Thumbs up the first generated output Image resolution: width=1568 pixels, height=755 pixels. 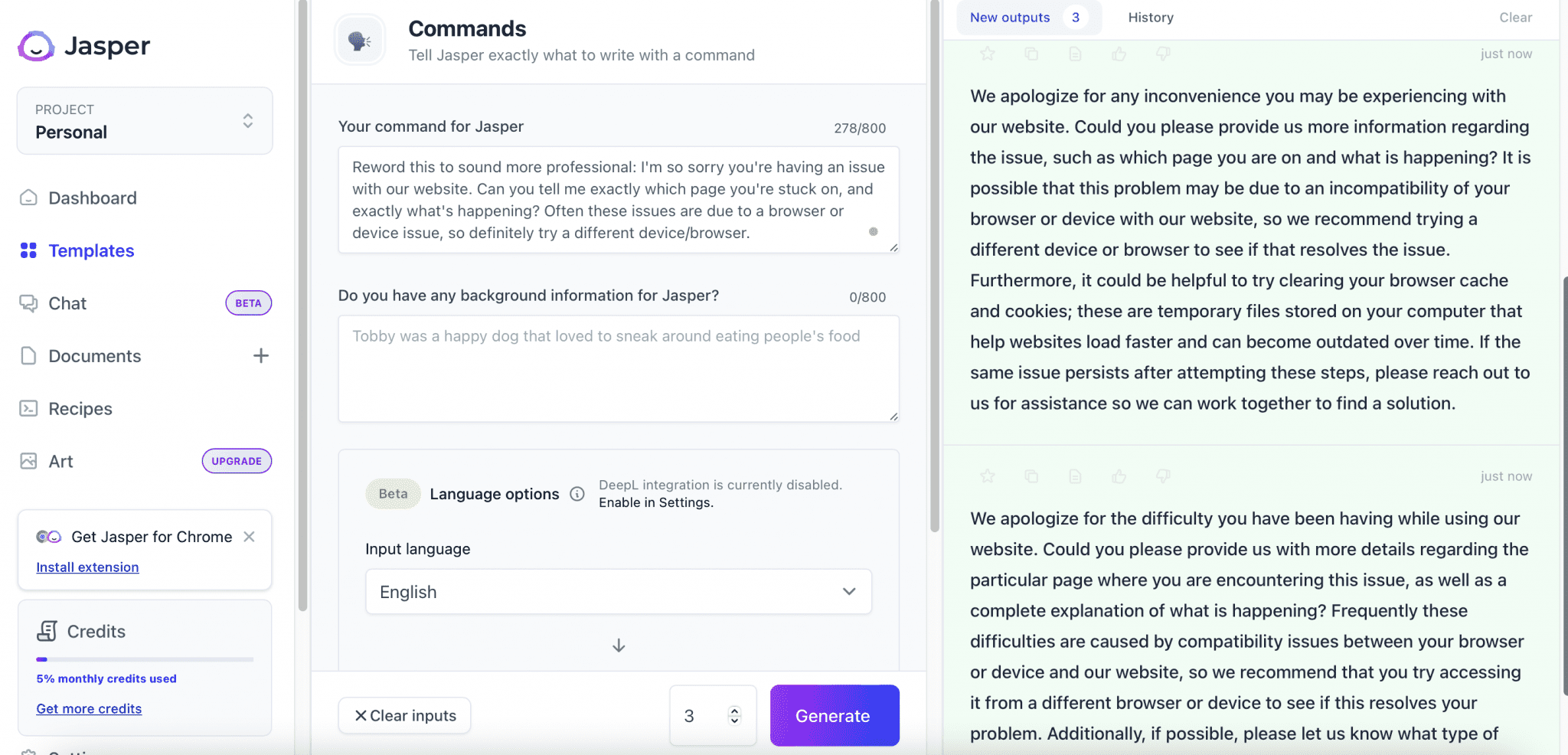1119,54
